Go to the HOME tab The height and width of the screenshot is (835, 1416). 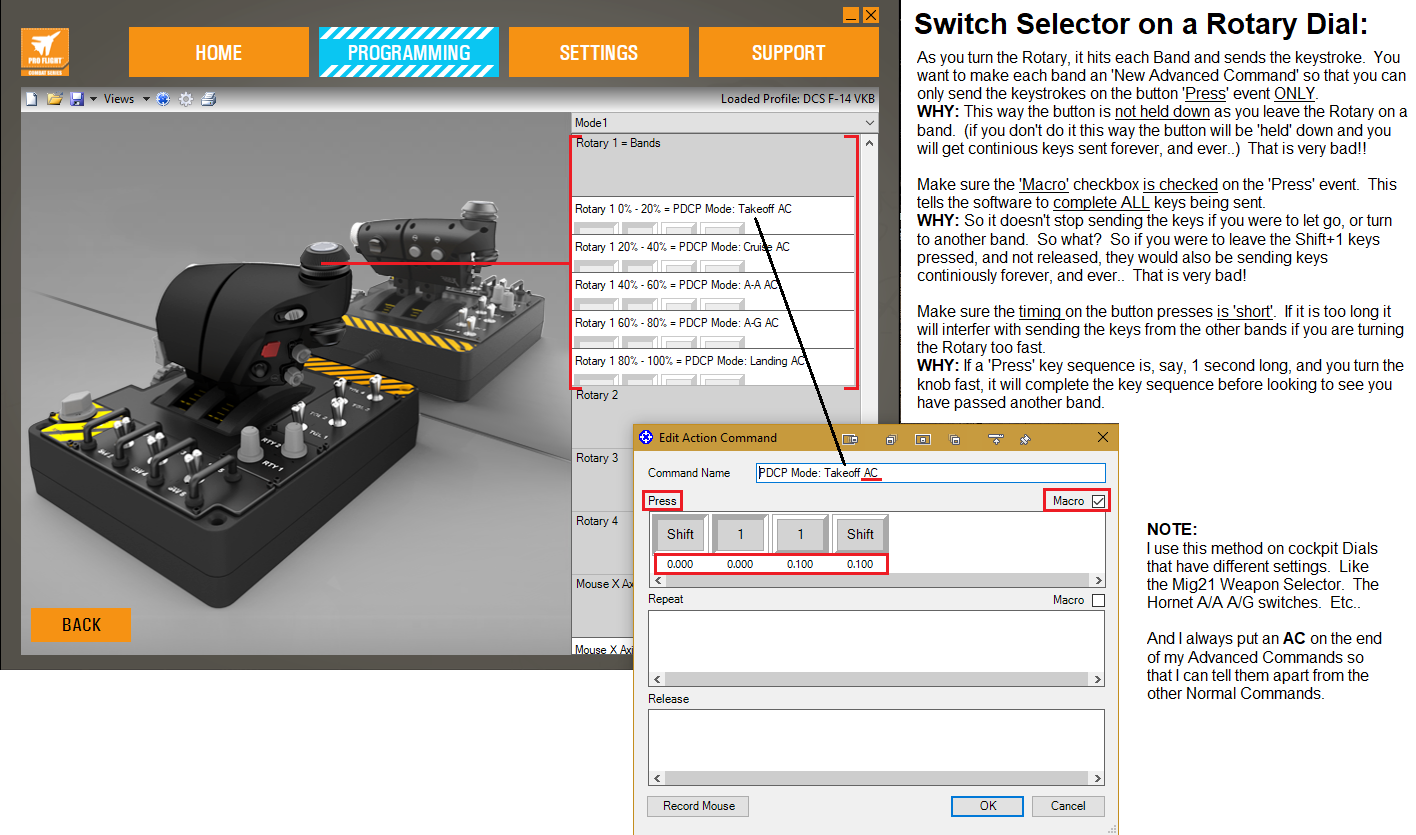pyautogui.click(x=219, y=52)
